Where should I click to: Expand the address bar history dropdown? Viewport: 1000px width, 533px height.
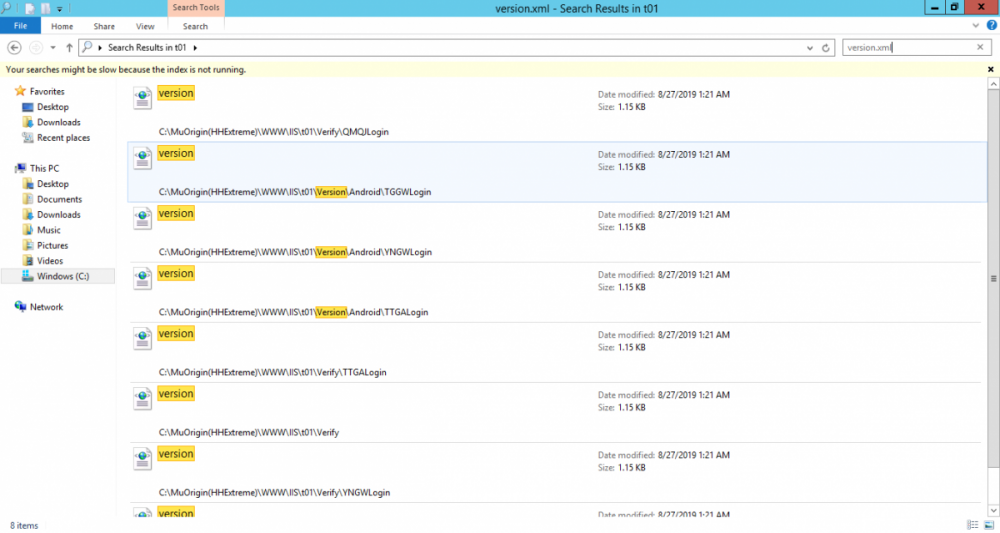(x=809, y=47)
